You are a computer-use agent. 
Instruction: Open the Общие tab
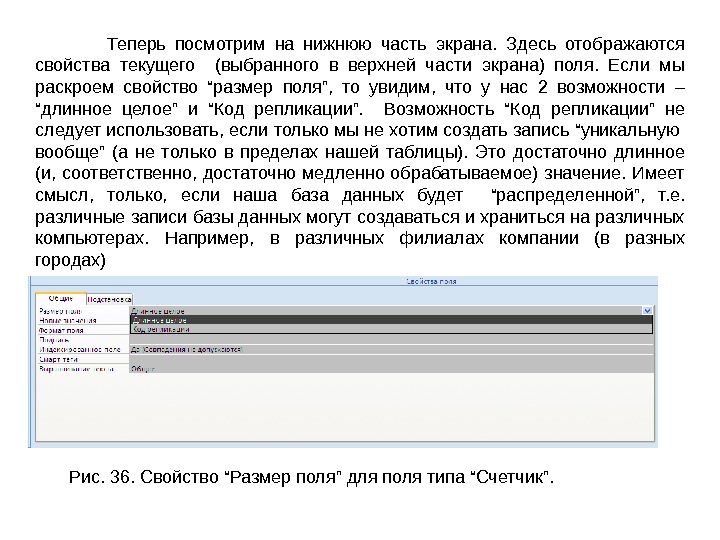(61, 299)
